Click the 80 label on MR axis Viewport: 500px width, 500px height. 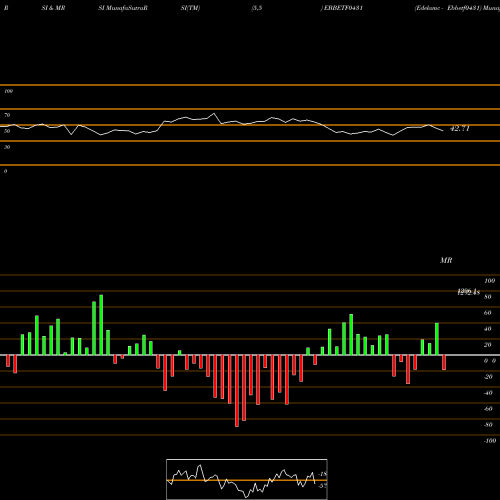(488, 297)
